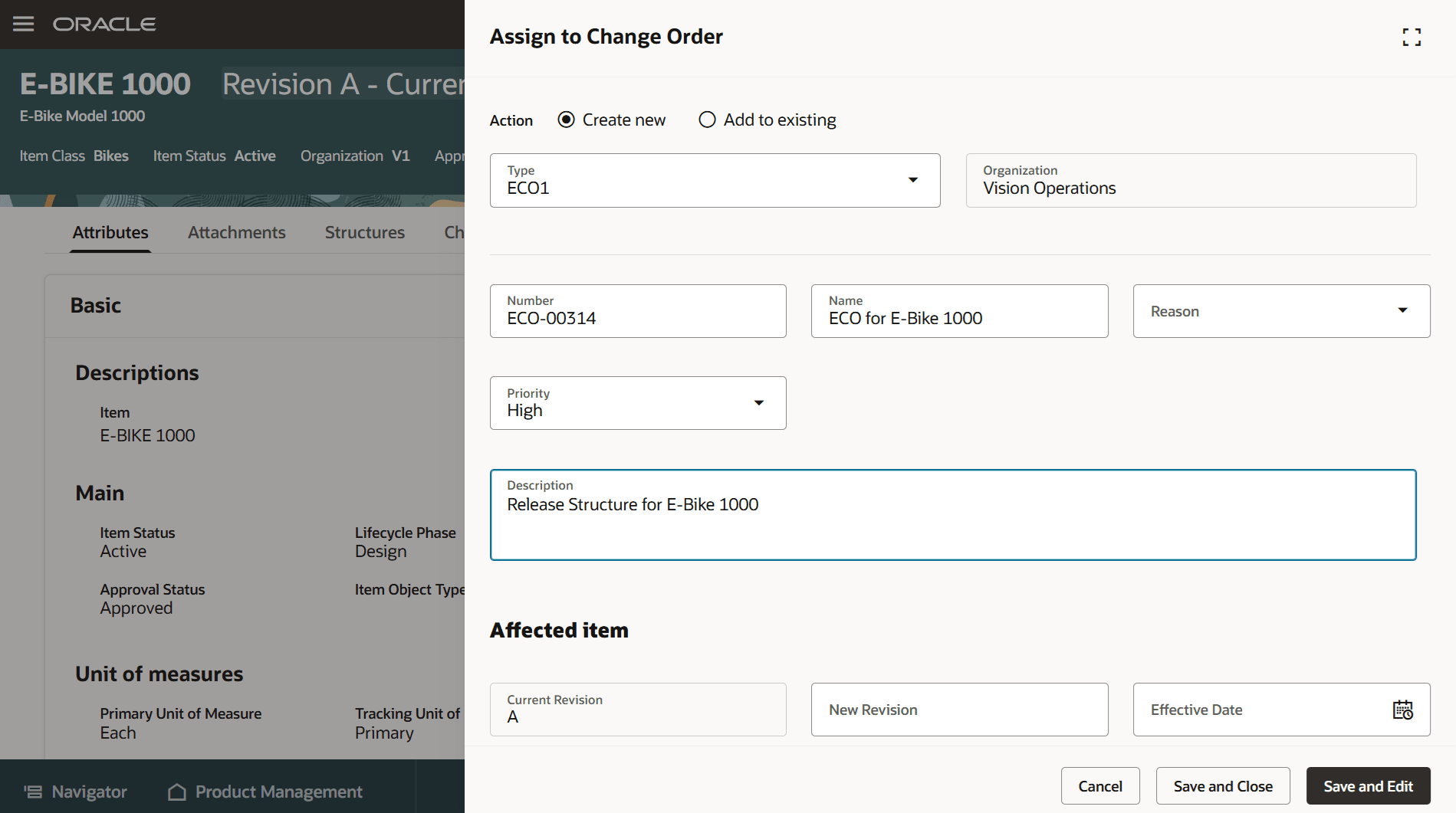Click the Unit of measures heading
The width and height of the screenshot is (1456, 813).
click(159, 674)
